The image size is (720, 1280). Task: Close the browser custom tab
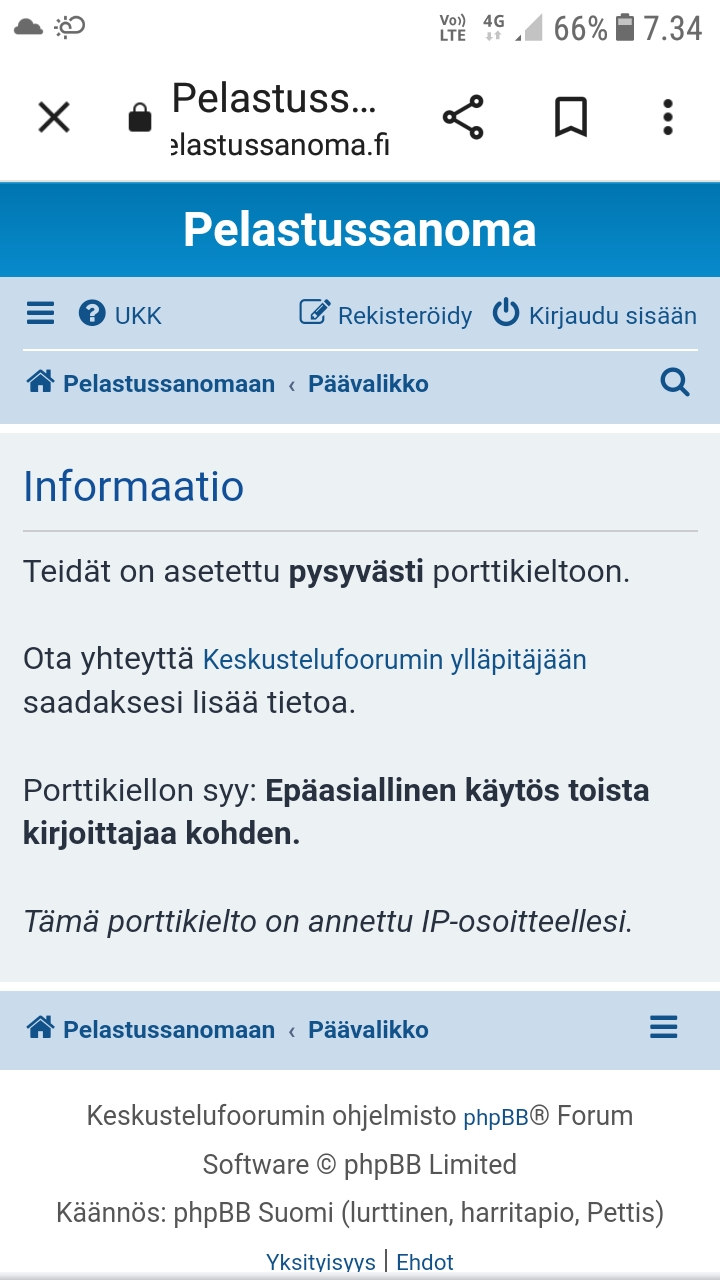(x=54, y=118)
